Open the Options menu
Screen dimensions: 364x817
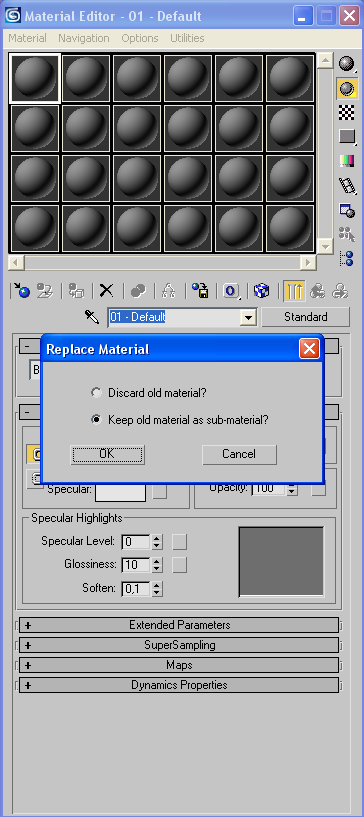(140, 38)
